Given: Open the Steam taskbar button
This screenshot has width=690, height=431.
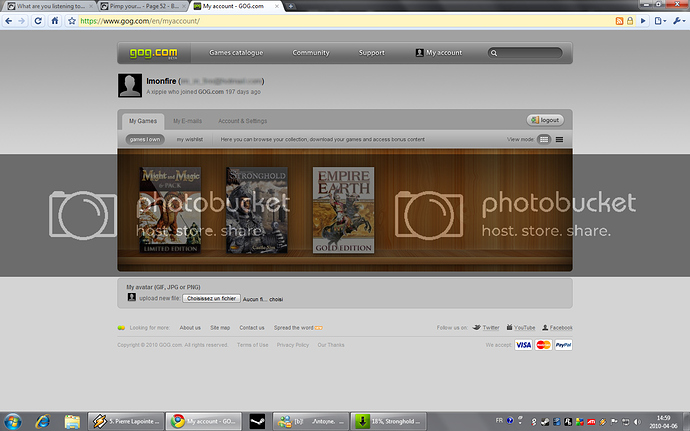Looking at the screenshot, I should click(x=257, y=421).
